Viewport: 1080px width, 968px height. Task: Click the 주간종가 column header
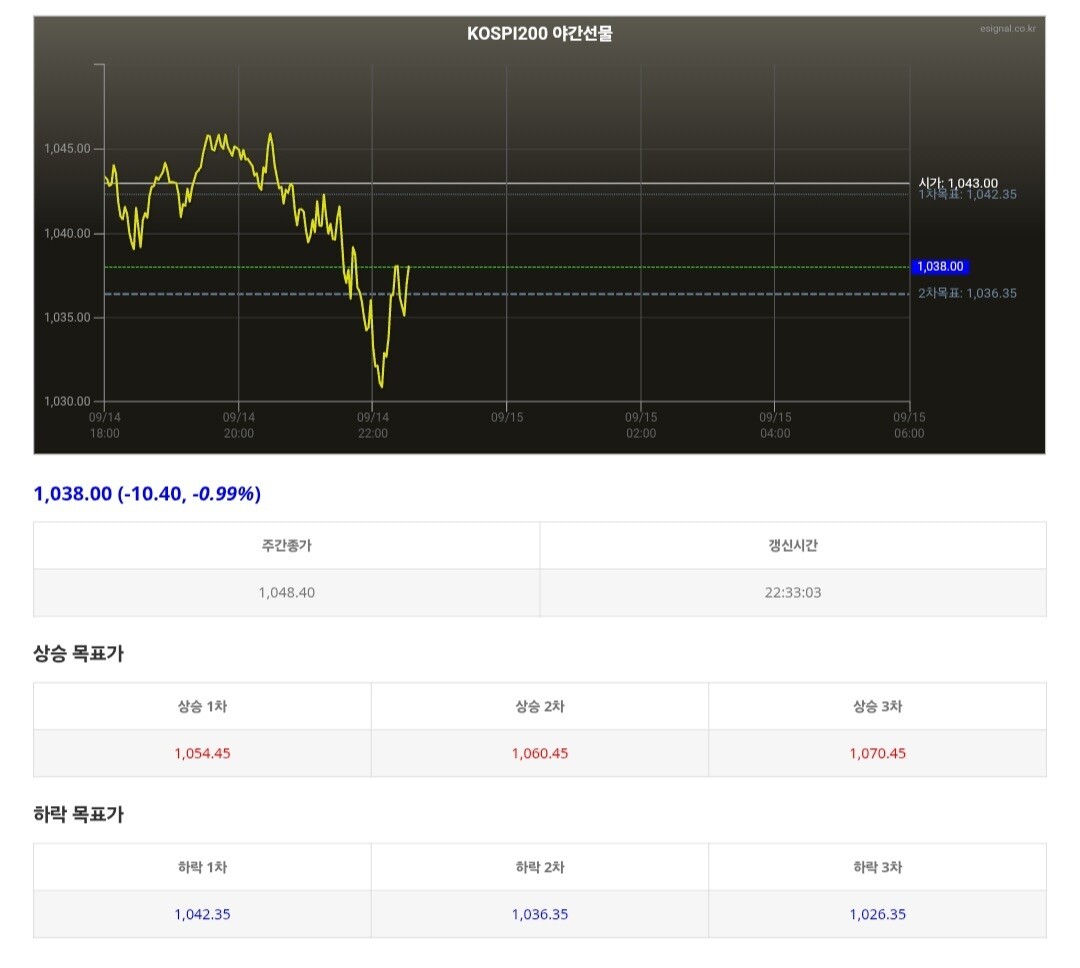tap(287, 546)
